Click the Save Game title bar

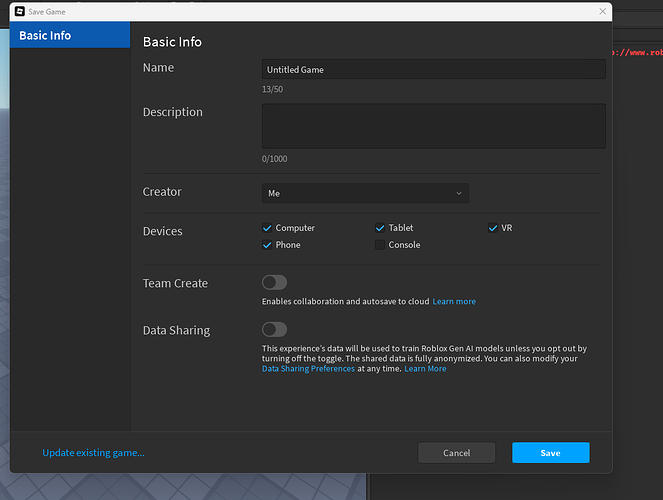pos(300,11)
